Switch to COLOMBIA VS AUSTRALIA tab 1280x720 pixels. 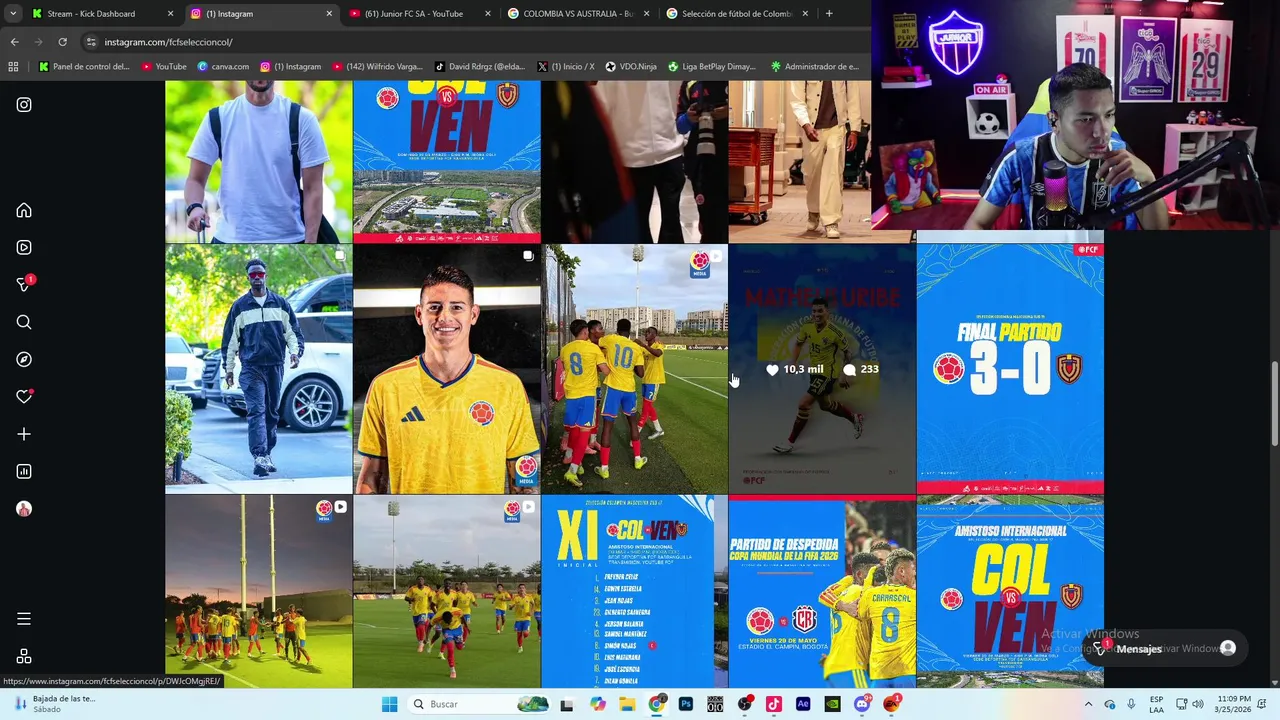click(578, 14)
